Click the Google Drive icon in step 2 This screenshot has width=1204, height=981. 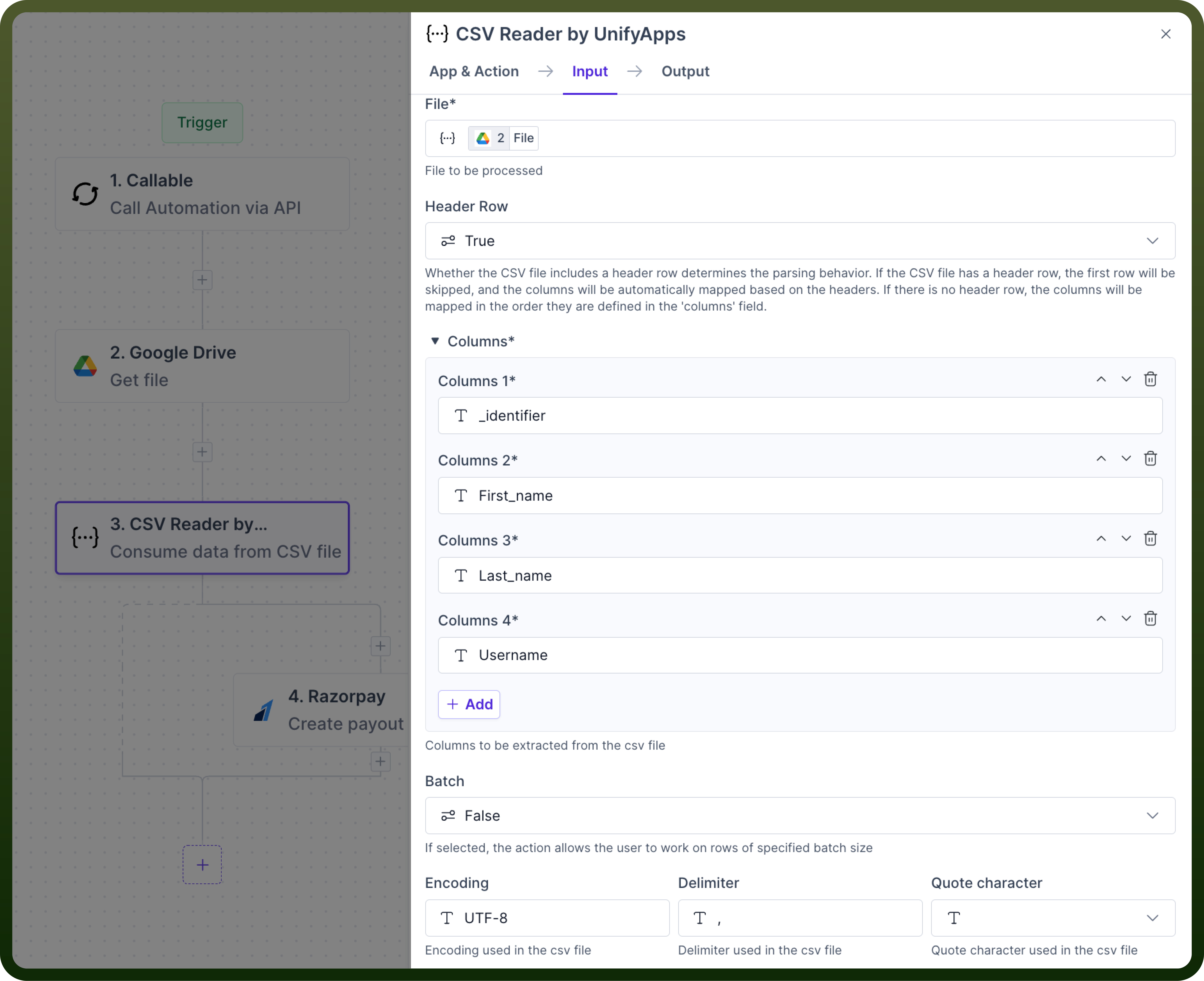[85, 366]
